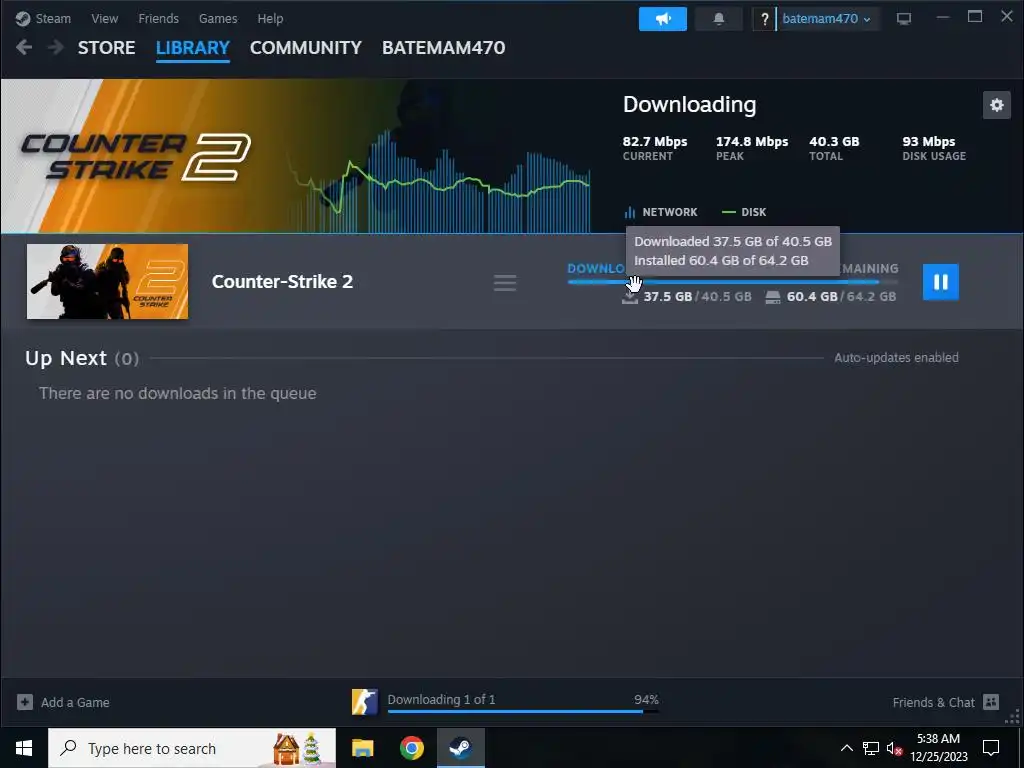
Task: Open download settings gear
Action: pos(997,104)
